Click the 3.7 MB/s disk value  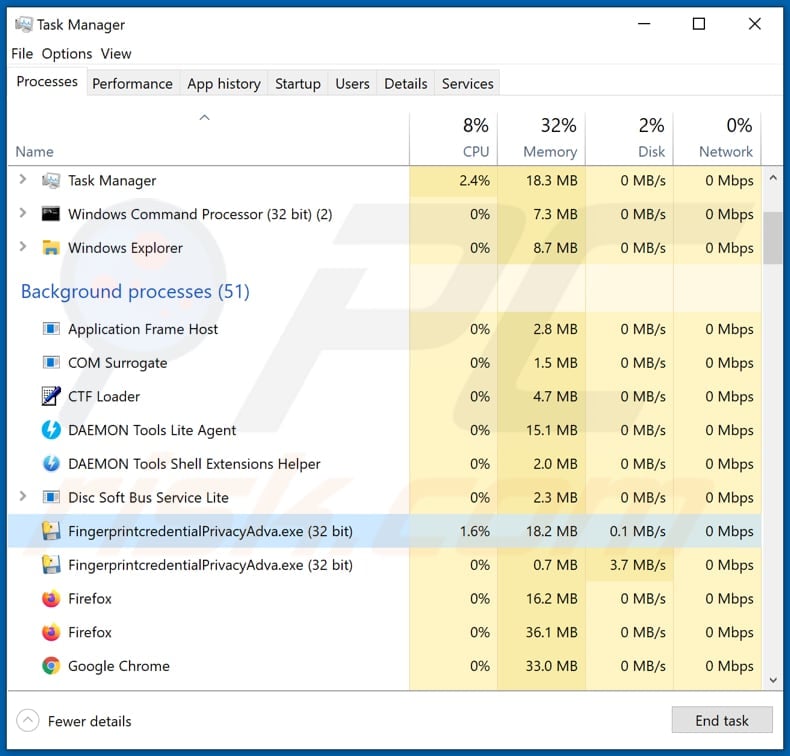(x=638, y=565)
